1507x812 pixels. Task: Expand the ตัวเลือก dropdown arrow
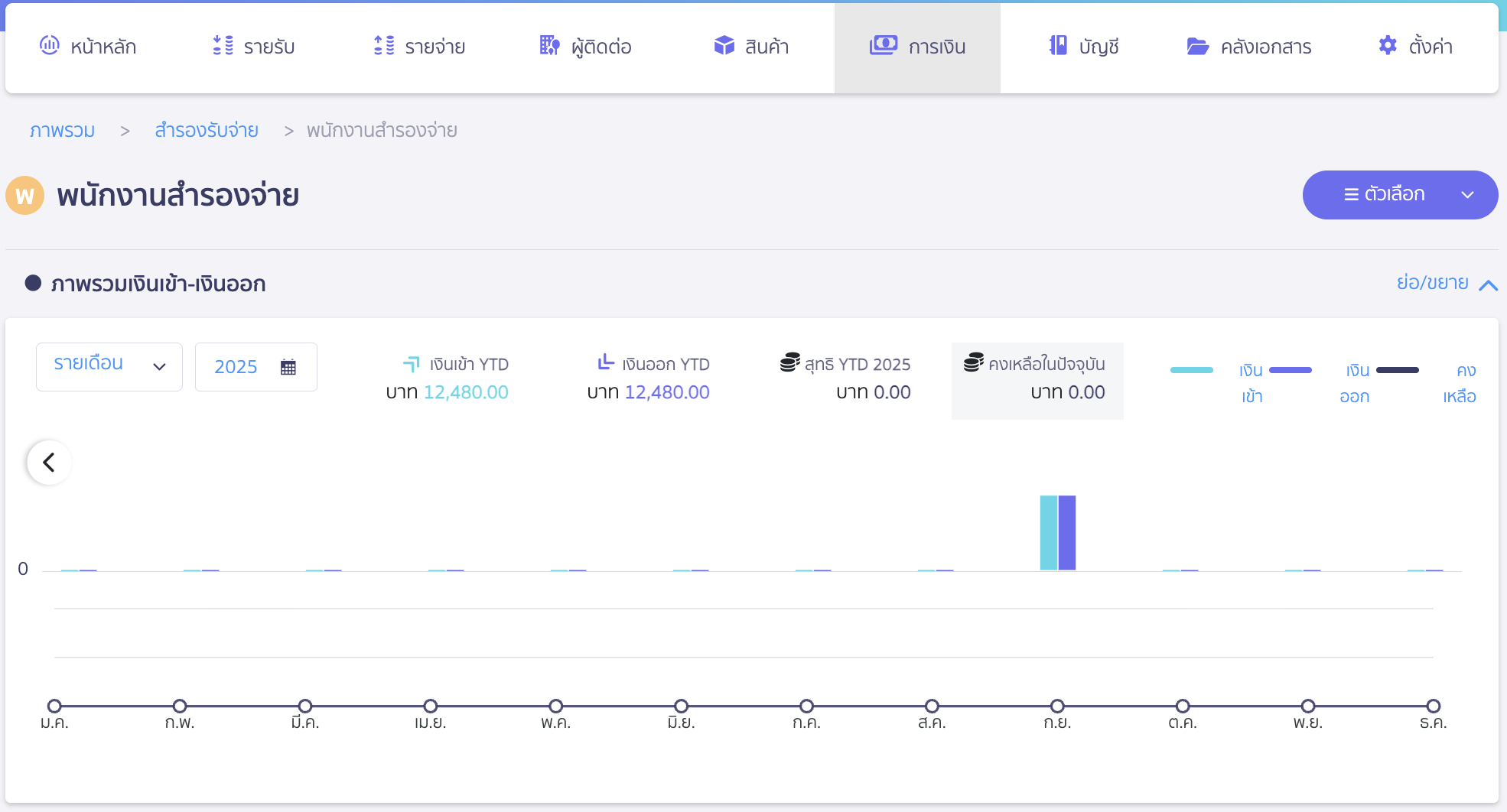coord(1467,195)
